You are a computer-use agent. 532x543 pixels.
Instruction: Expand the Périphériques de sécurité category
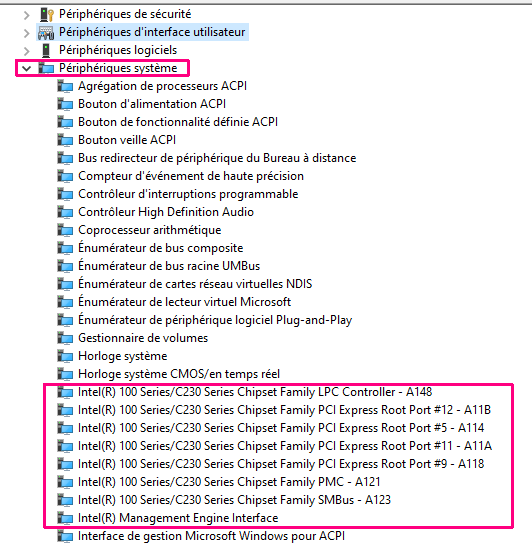[x=27, y=15]
